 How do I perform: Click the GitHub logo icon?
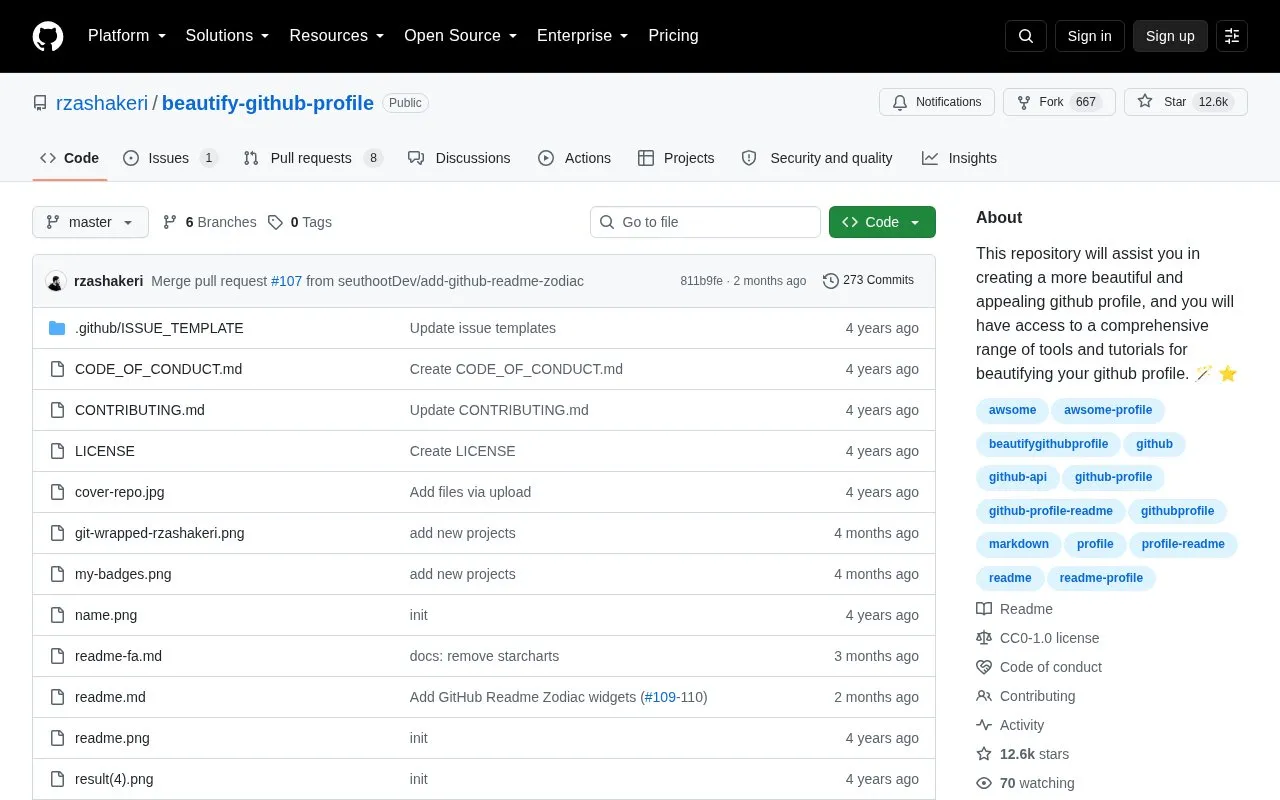pos(48,36)
